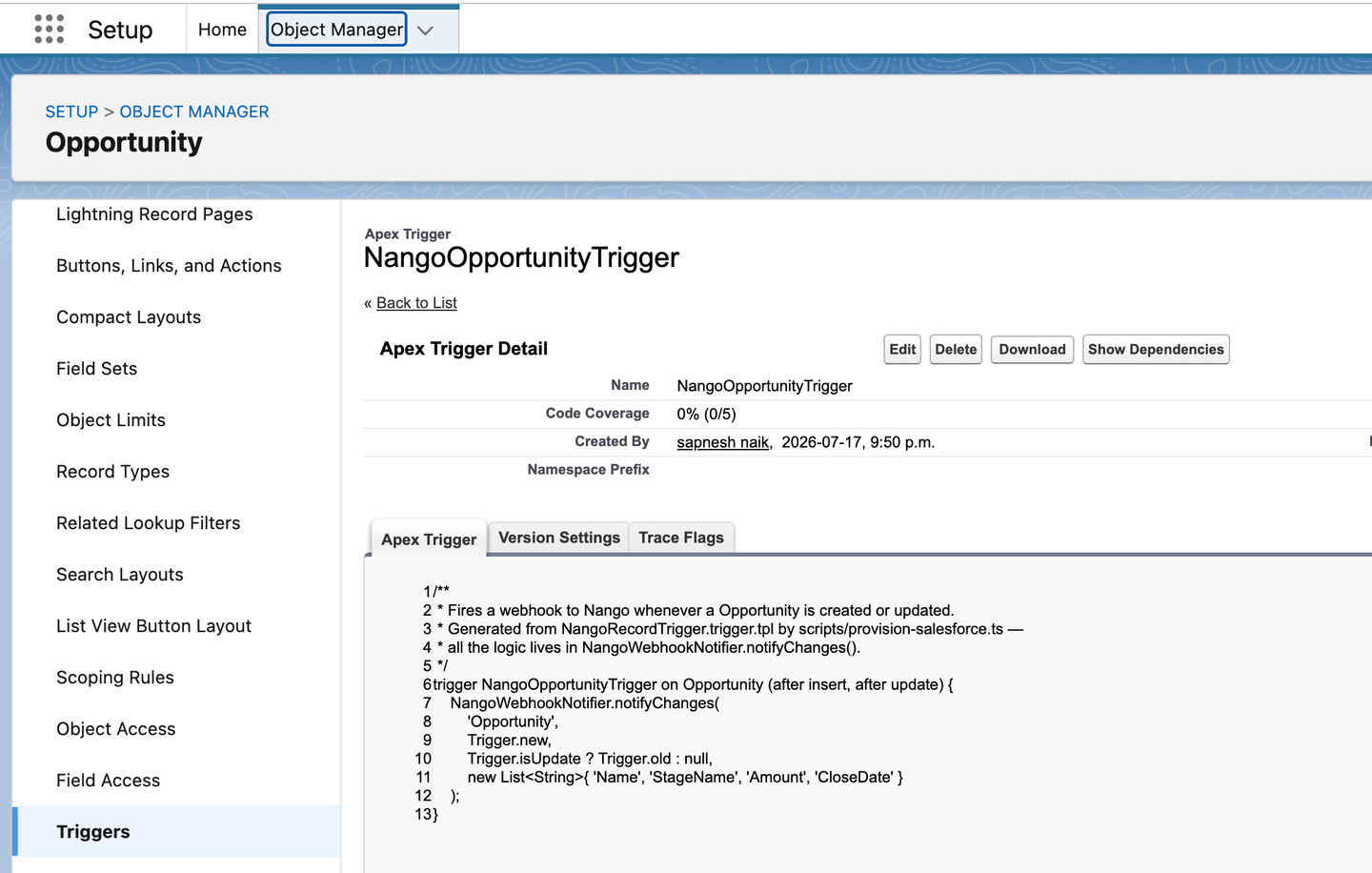Click comment line mentioning provision-salesforce.ts

click(730, 629)
